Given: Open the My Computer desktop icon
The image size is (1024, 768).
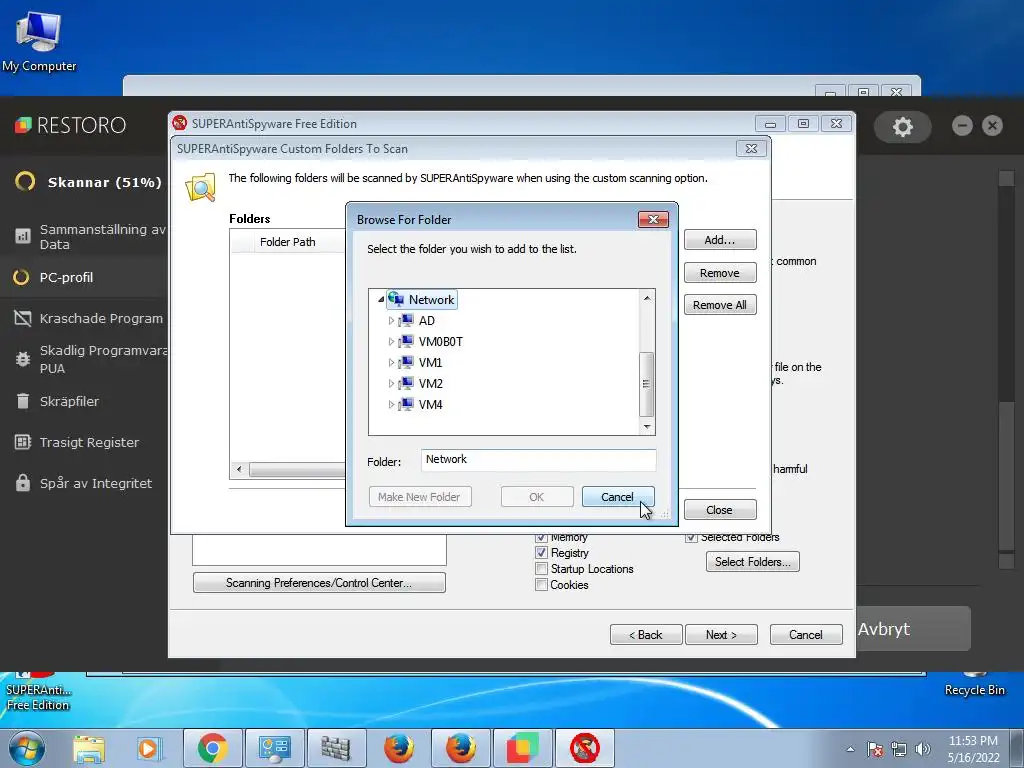Looking at the screenshot, I should (x=39, y=40).
